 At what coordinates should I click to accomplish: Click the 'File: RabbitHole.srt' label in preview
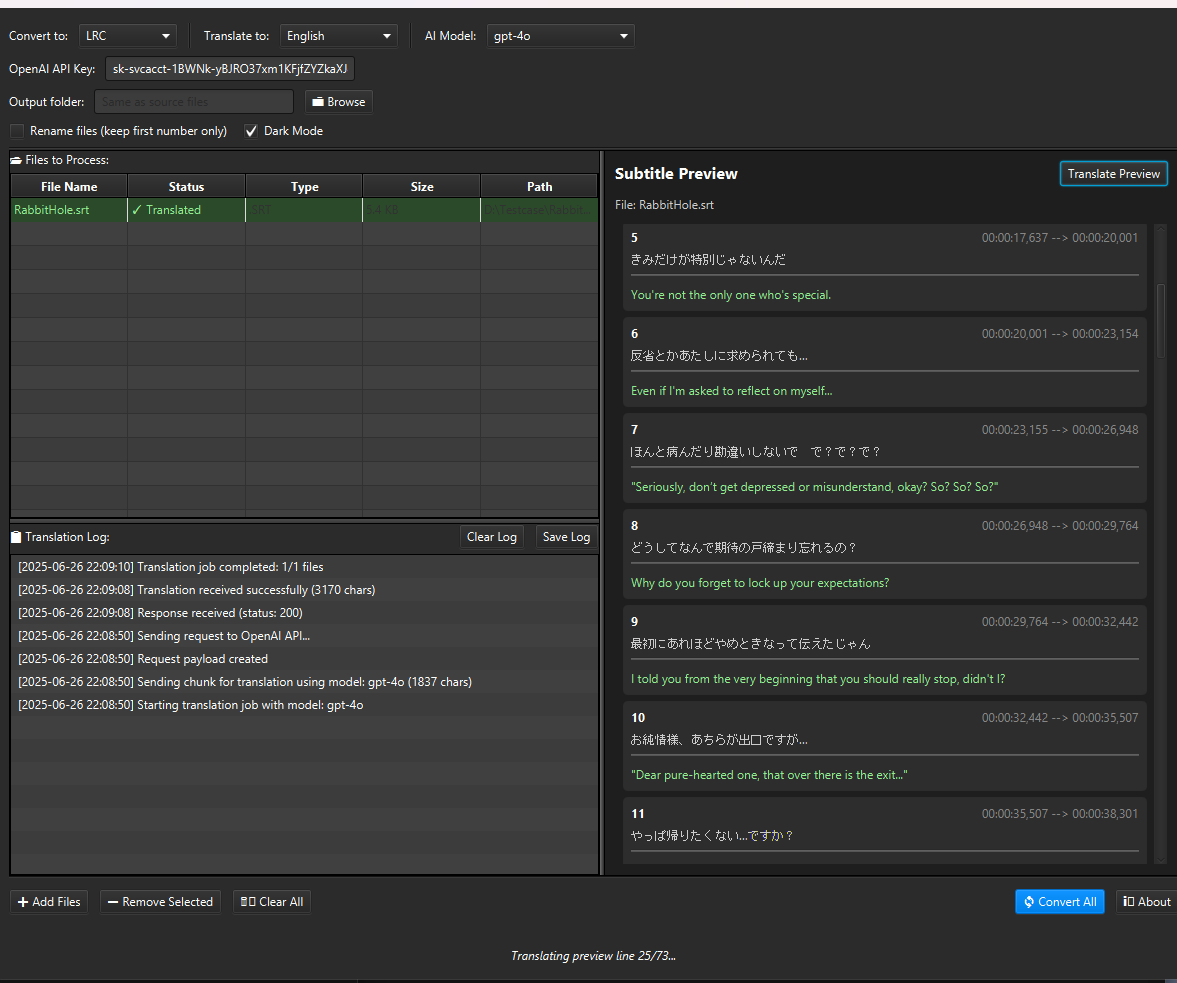click(664, 205)
